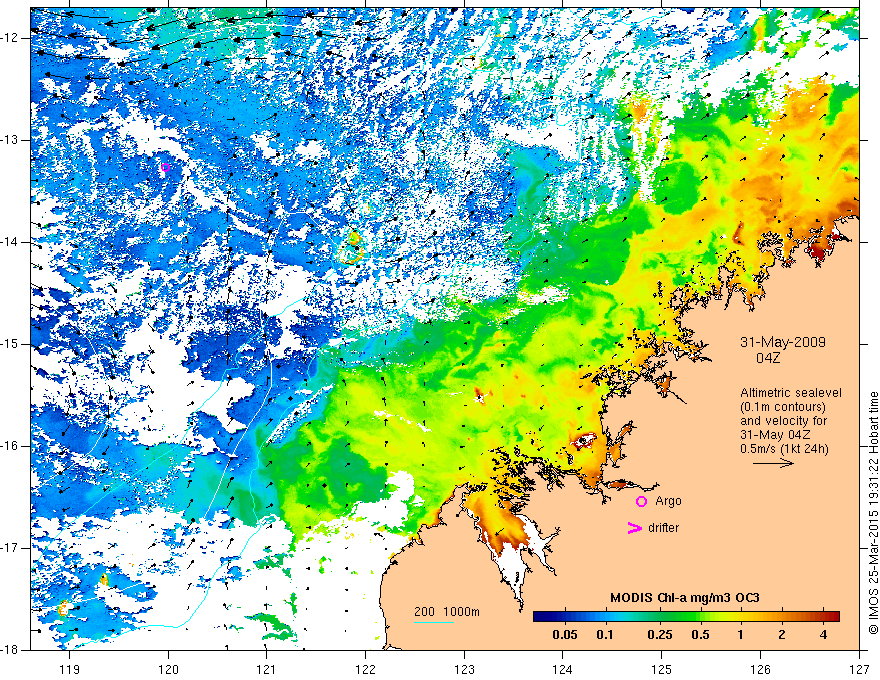Click latitude axis label '-14'
The width and height of the screenshot is (880, 680).
pos(10,242)
